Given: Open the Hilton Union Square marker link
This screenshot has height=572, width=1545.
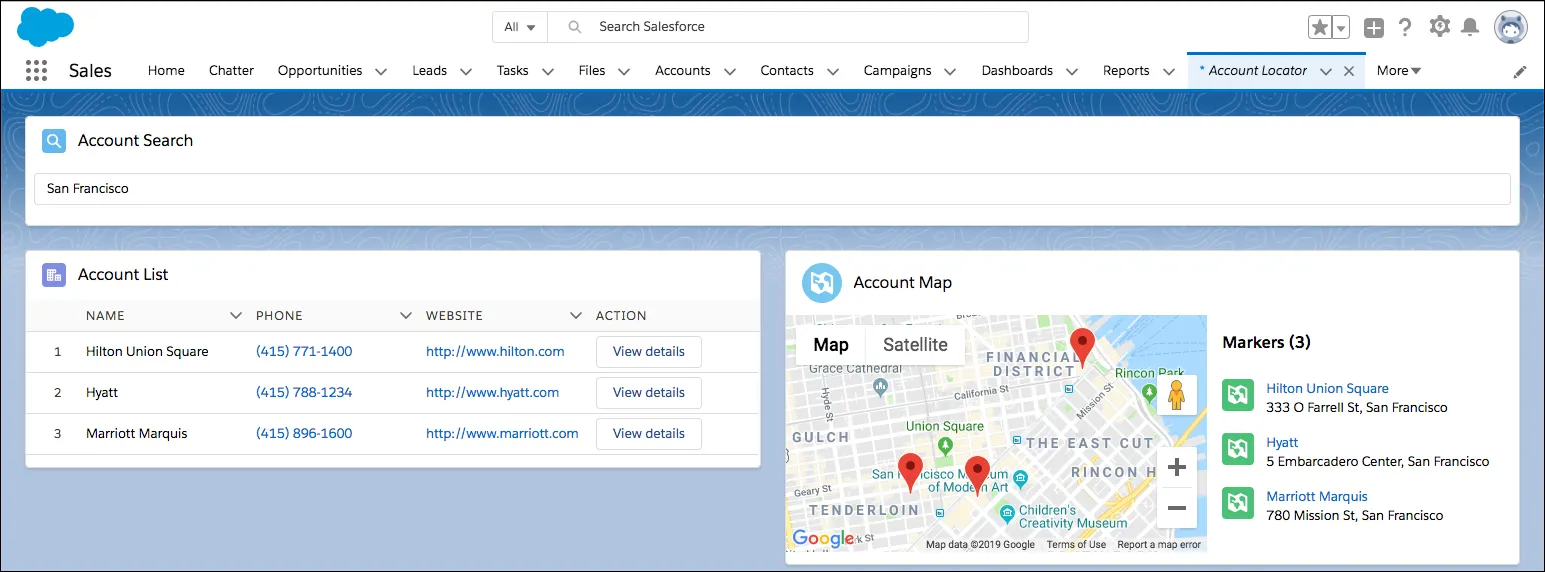Looking at the screenshot, I should [1327, 388].
